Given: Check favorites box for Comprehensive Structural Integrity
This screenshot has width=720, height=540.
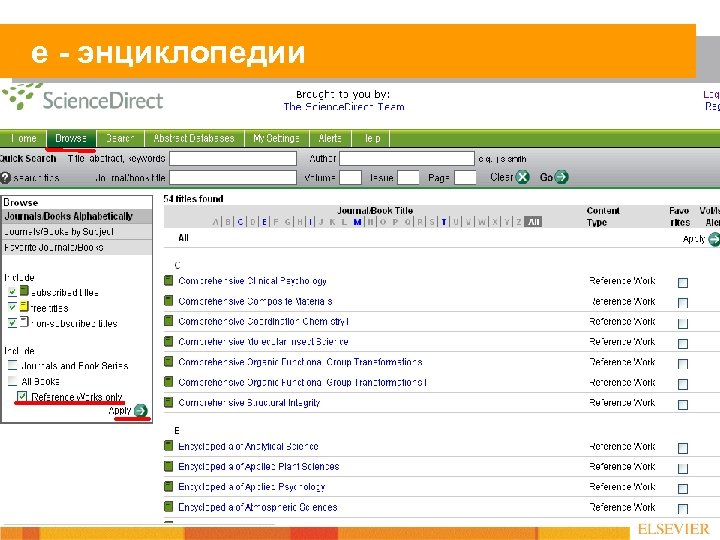Looking at the screenshot, I should click(x=683, y=405).
